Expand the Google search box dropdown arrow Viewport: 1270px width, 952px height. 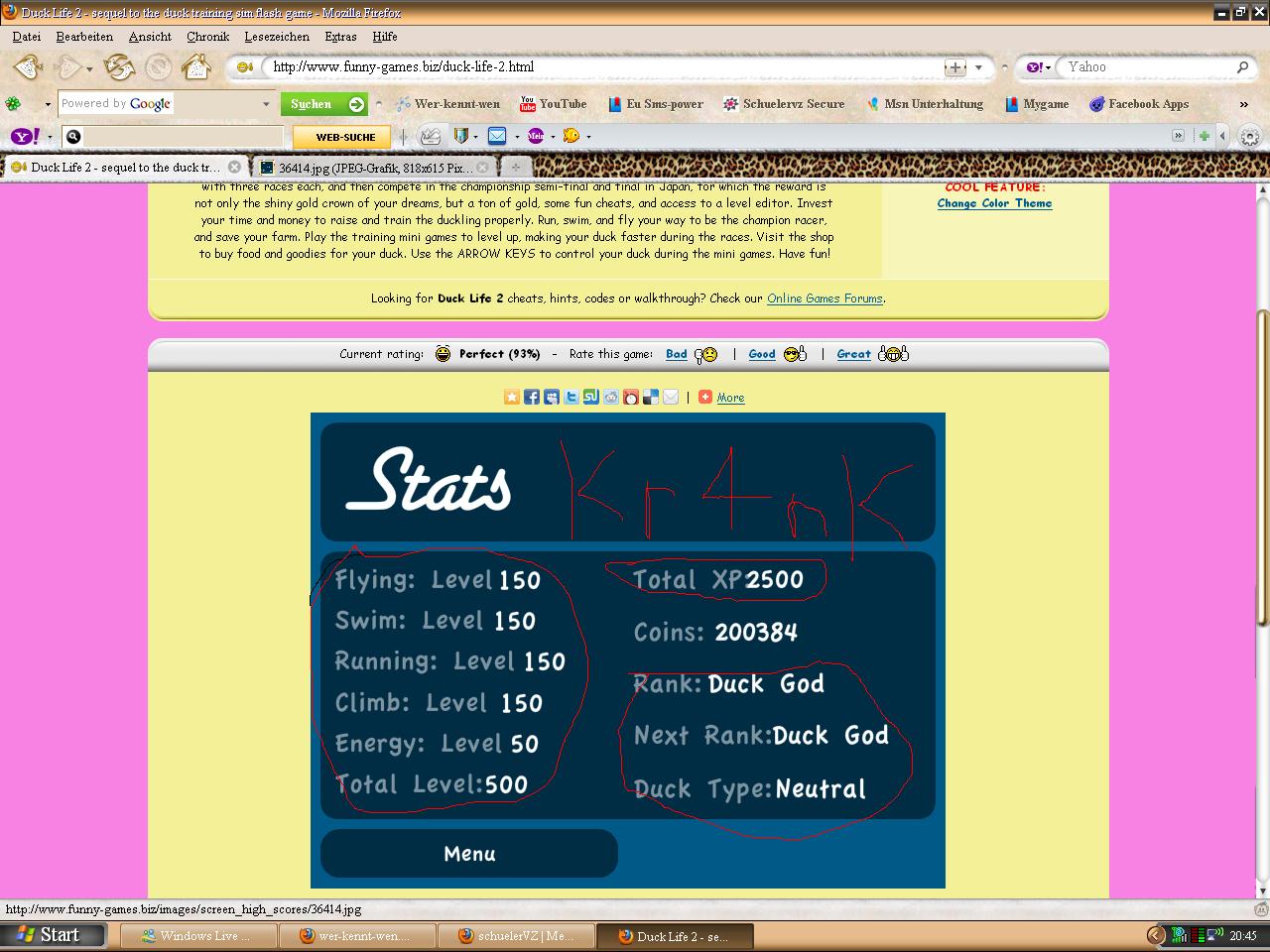266,104
